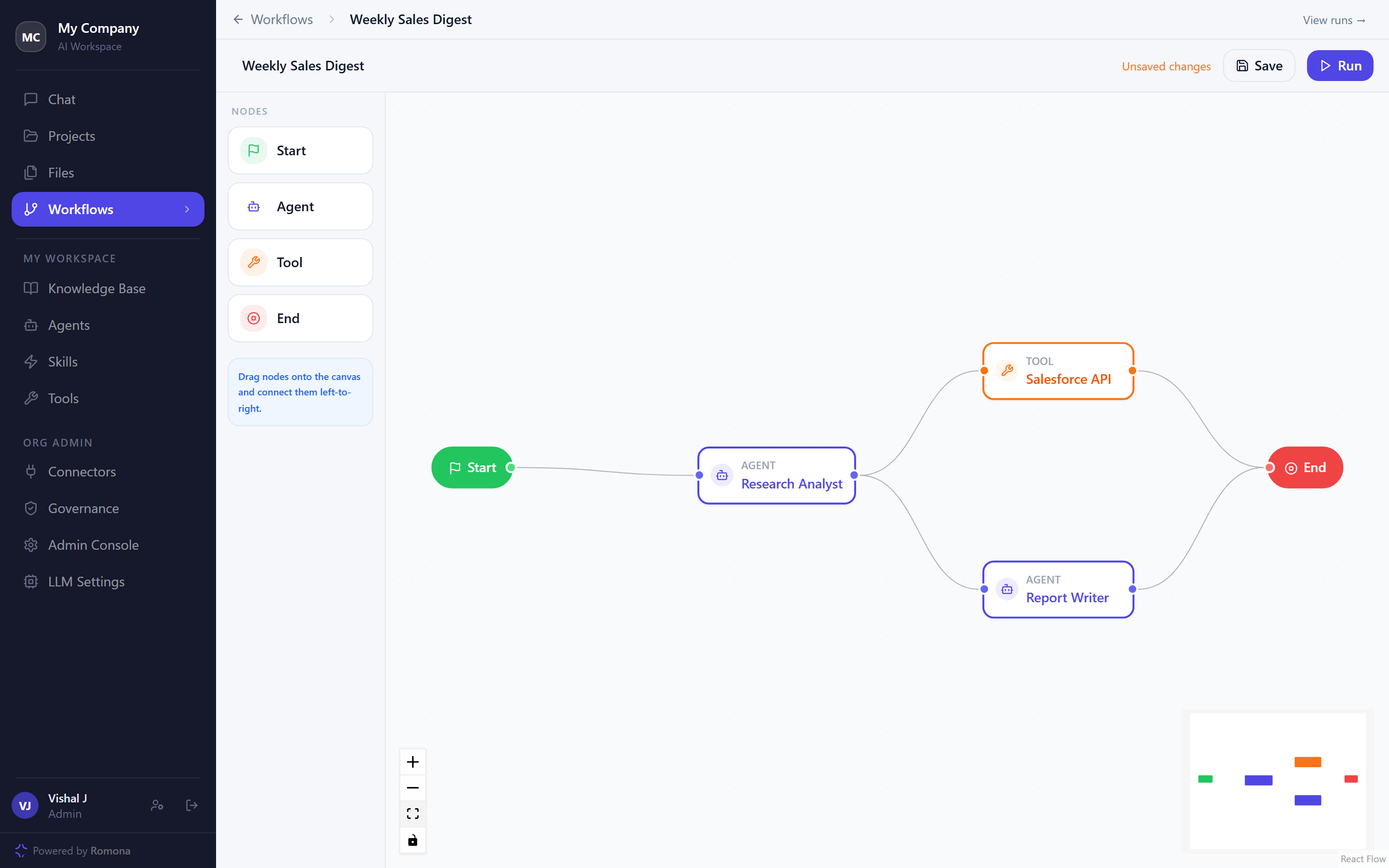Open Knowledge Base

(x=108, y=288)
